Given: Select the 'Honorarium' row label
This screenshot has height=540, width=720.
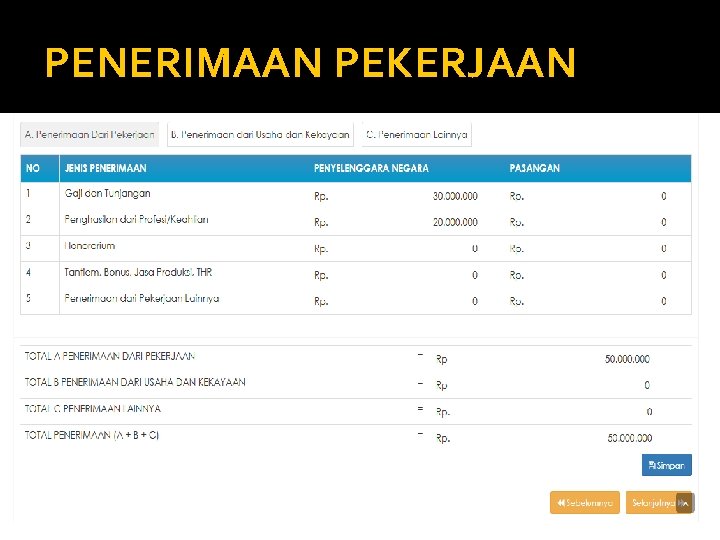Looking at the screenshot, I should (90, 246).
